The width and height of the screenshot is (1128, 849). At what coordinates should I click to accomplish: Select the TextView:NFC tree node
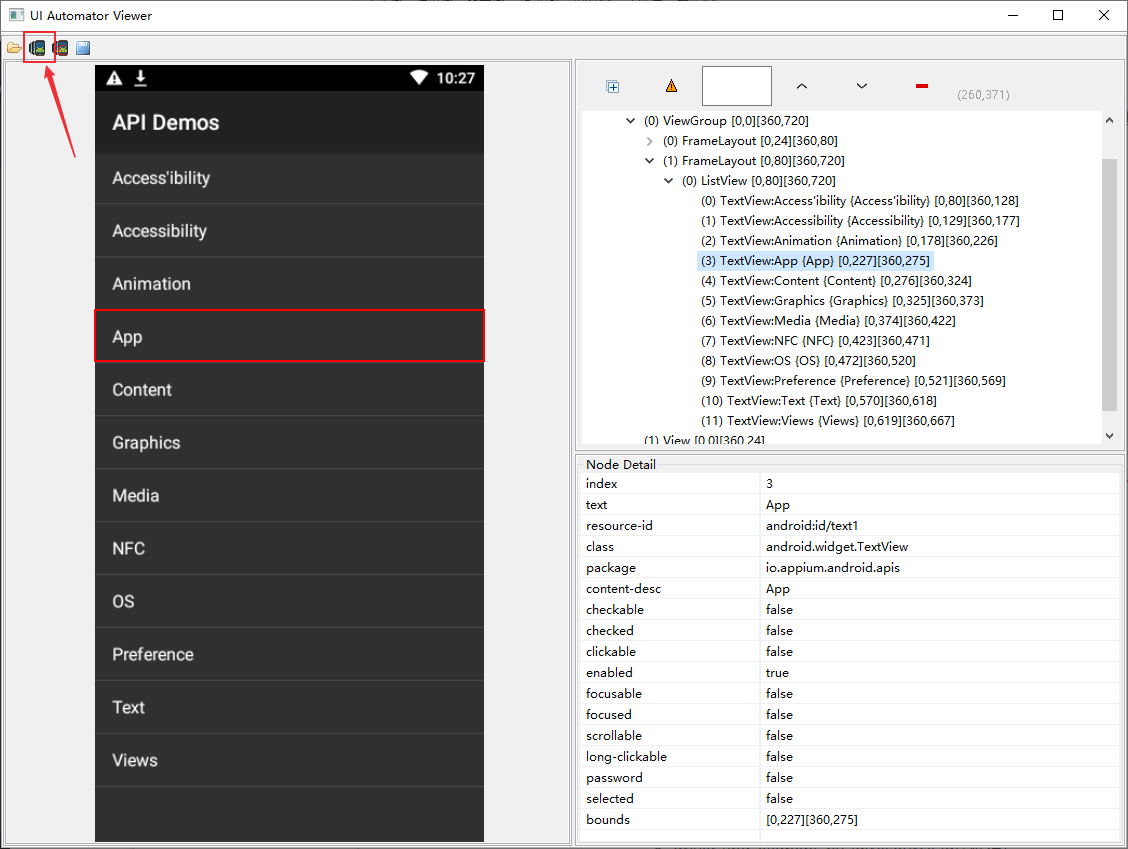coord(815,341)
